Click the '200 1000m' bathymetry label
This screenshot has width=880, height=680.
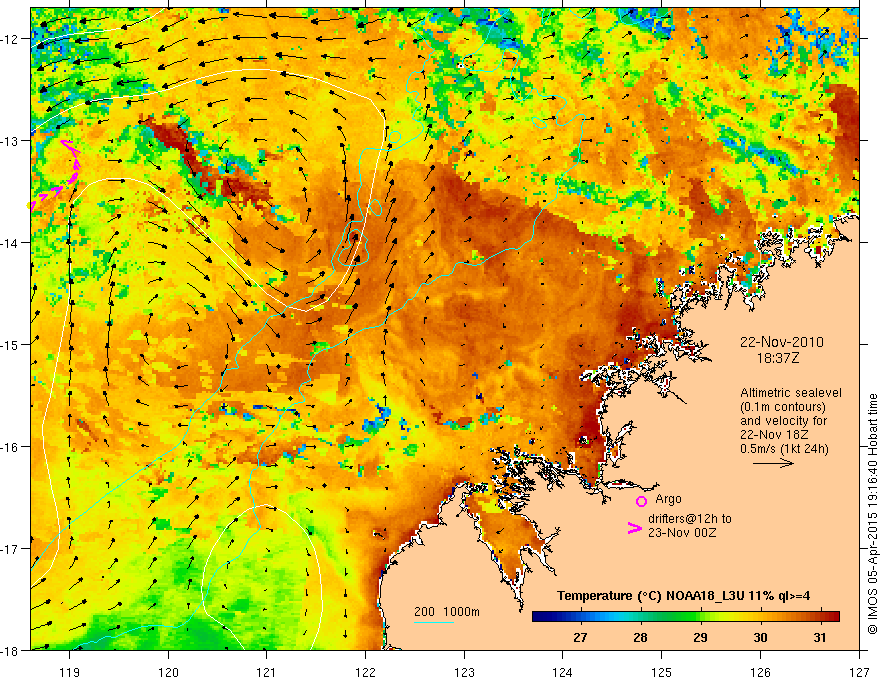point(447,612)
